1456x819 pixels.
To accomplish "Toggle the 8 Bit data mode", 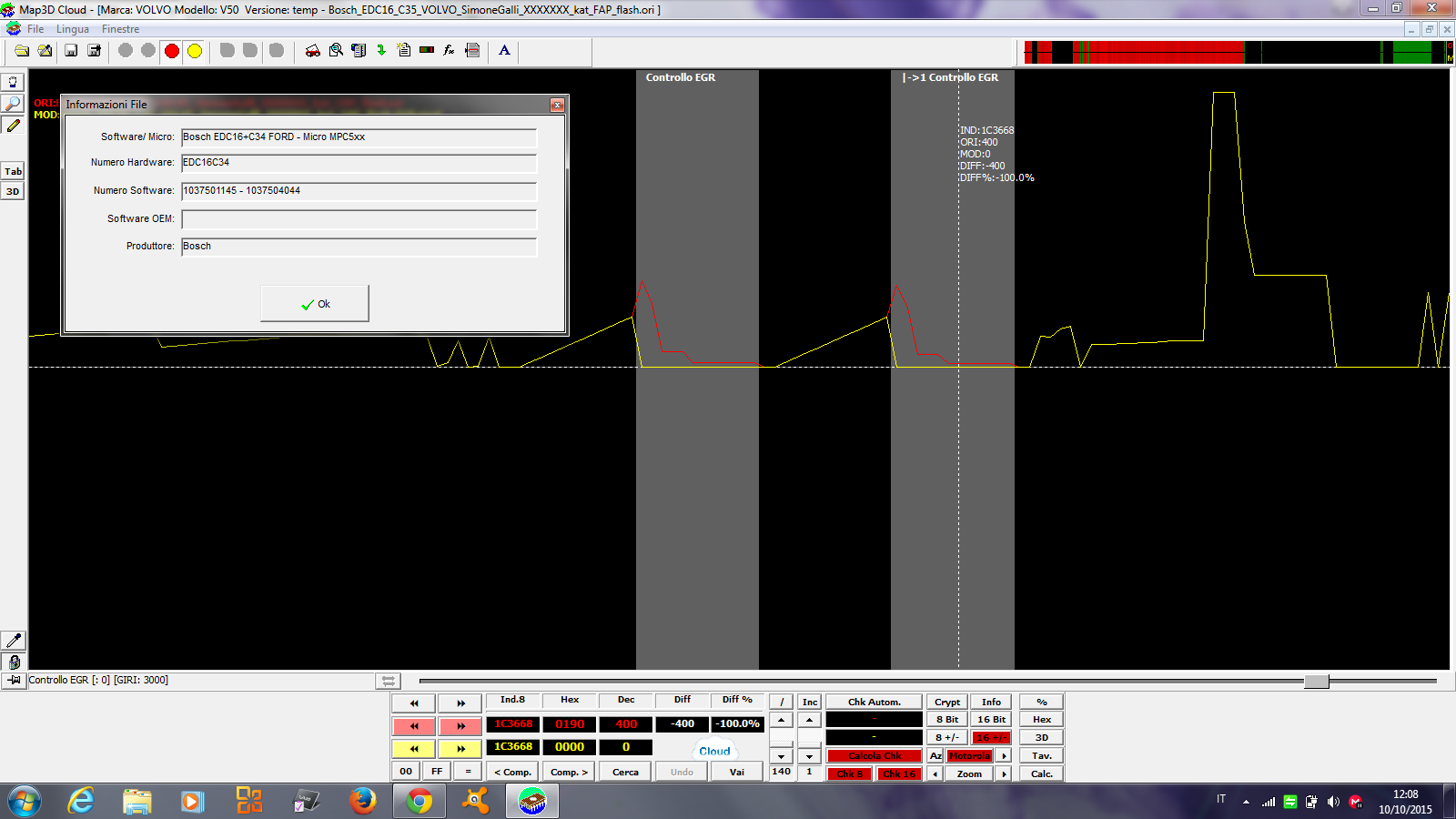I will [947, 719].
